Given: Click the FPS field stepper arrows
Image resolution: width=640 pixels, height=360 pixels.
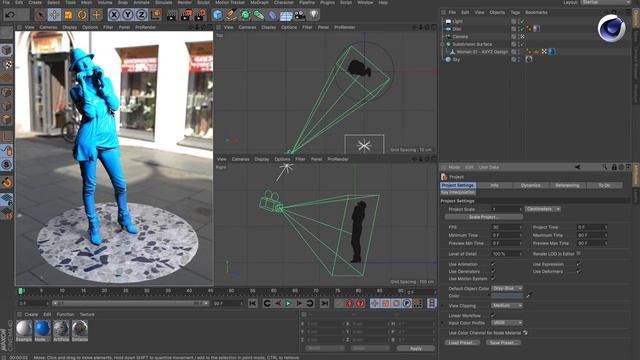Looking at the screenshot, I should (520, 227).
